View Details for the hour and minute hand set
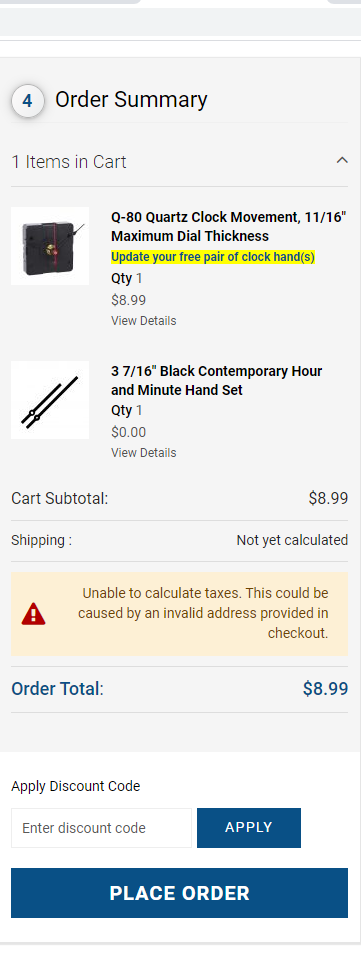Screen dimensions: 361x976 144,453
